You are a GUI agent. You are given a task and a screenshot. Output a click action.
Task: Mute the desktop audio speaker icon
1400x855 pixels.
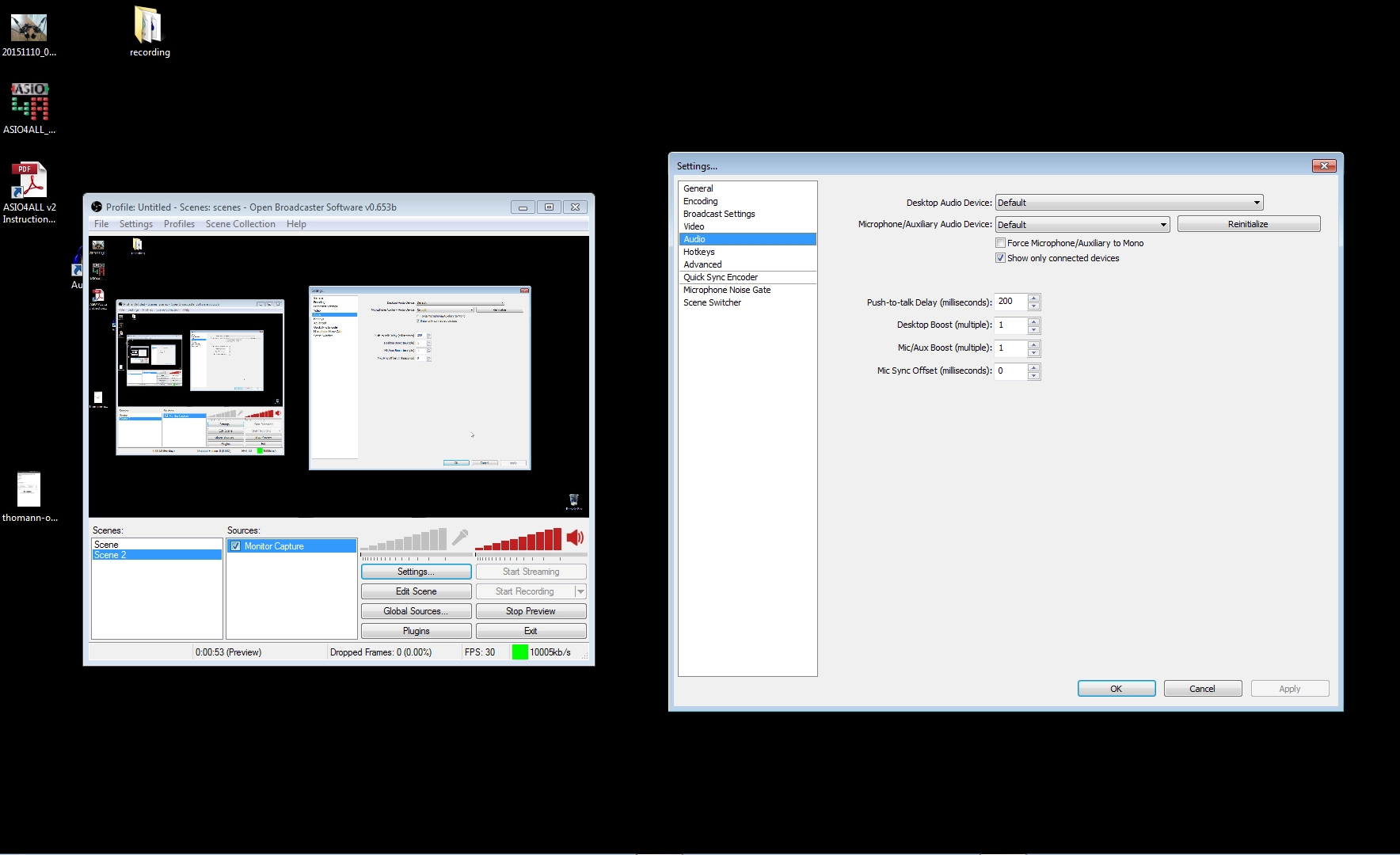click(575, 538)
